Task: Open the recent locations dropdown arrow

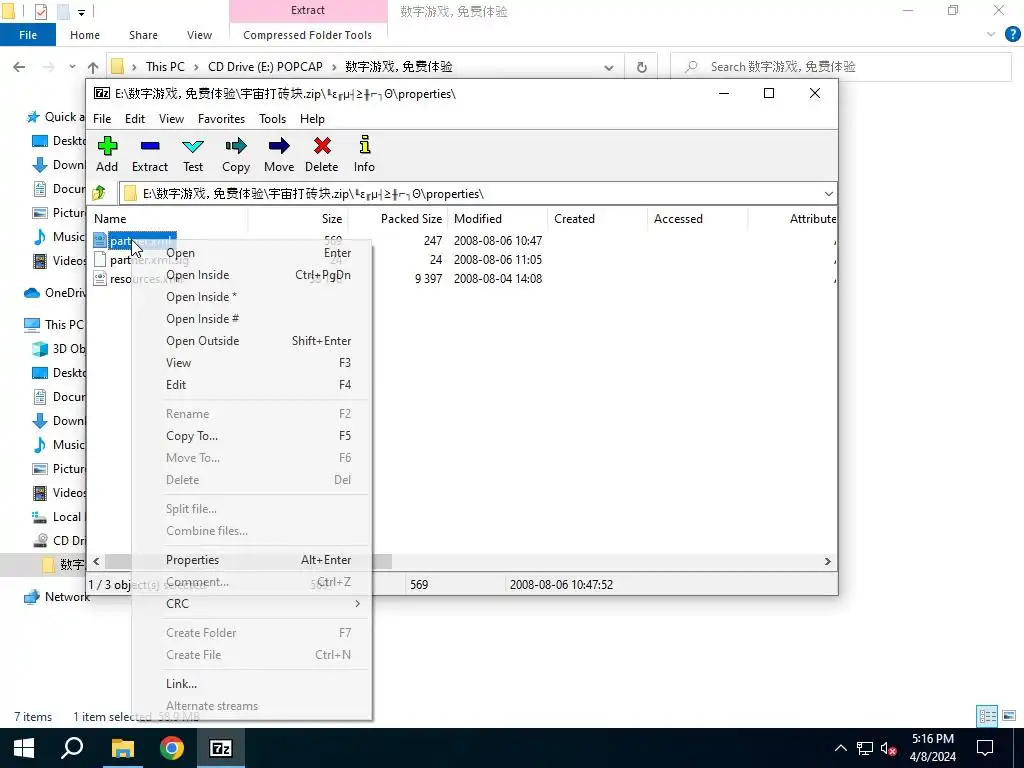Action: point(72,67)
